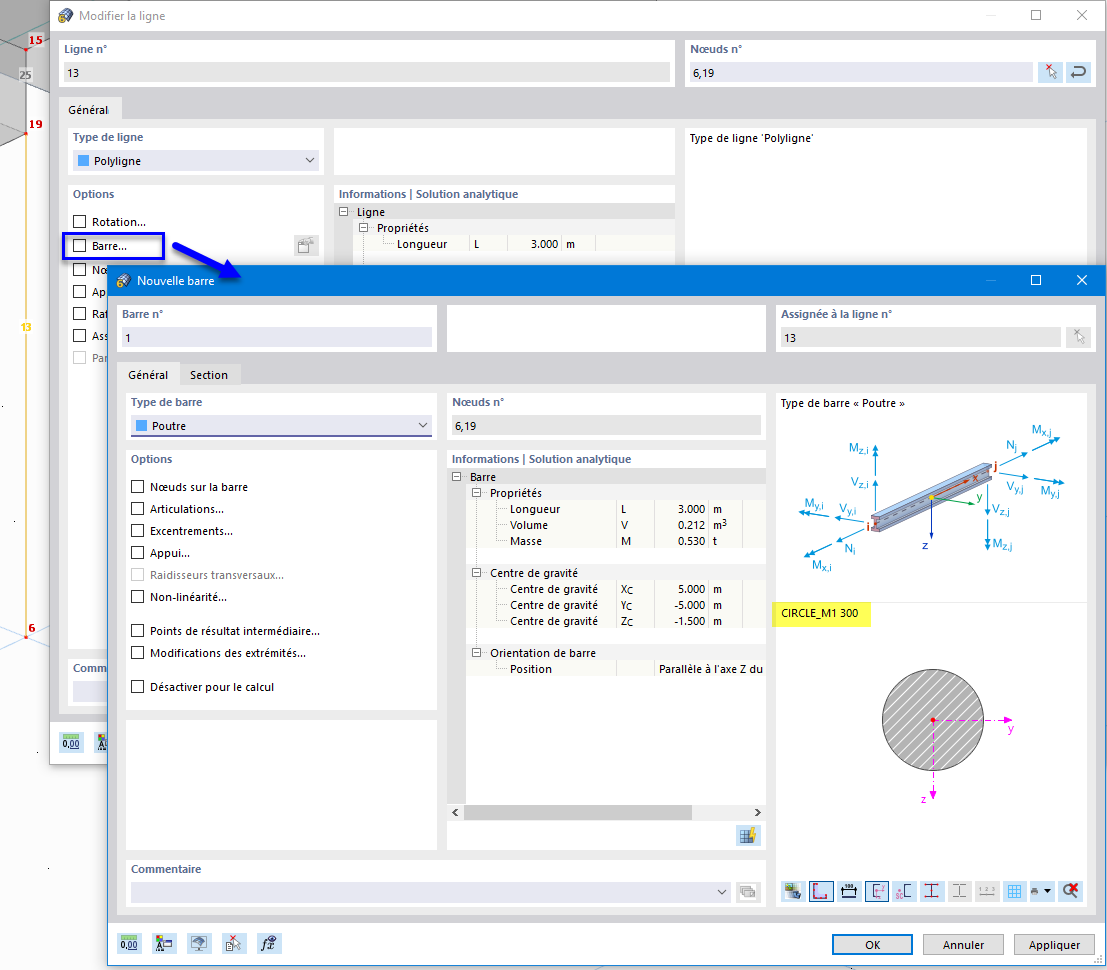The width and height of the screenshot is (1107, 970).
Task: Collapse Orientation de barre group
Action: point(477,653)
